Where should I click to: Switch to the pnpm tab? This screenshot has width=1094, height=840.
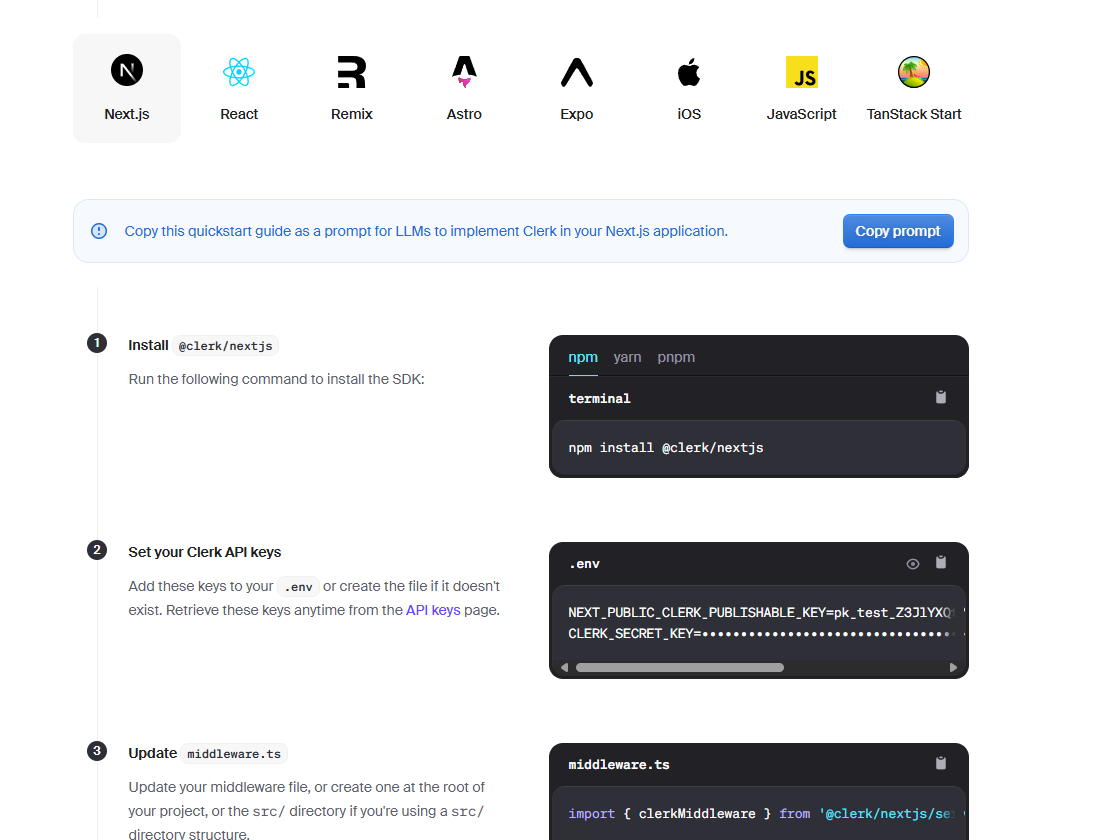[676, 357]
